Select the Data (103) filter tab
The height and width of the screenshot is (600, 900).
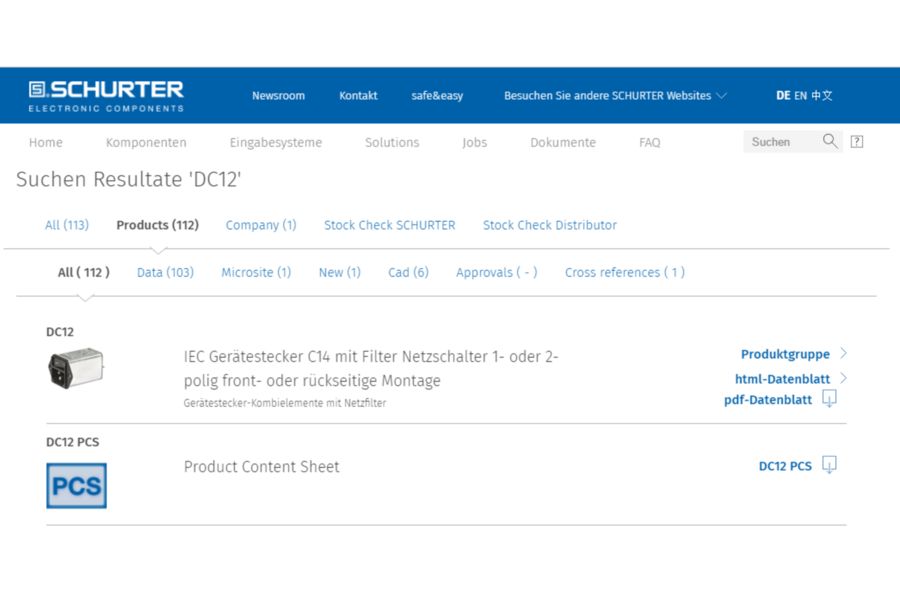click(165, 272)
